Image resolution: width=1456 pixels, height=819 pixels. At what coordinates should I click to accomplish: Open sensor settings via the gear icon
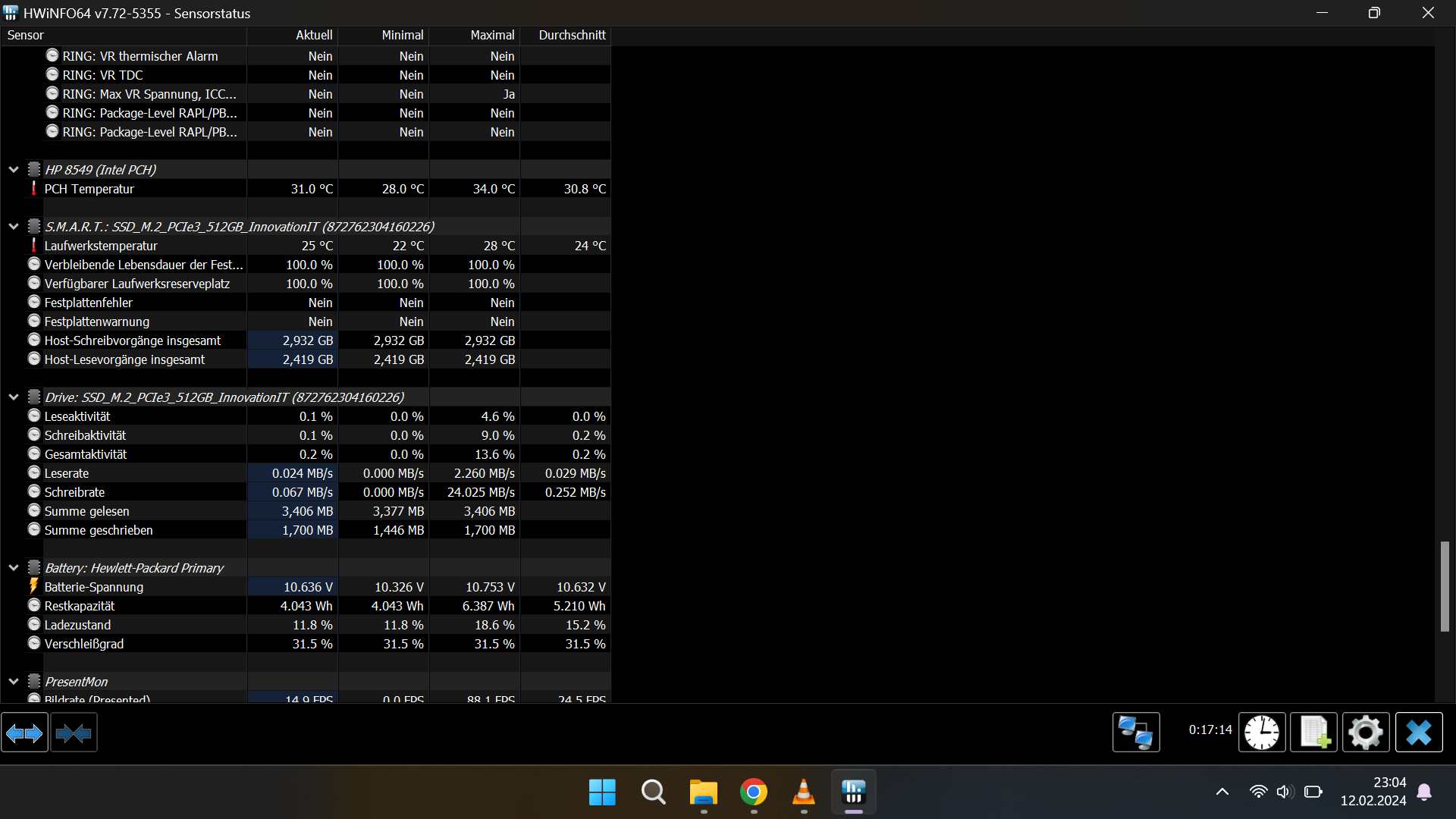[x=1366, y=733]
